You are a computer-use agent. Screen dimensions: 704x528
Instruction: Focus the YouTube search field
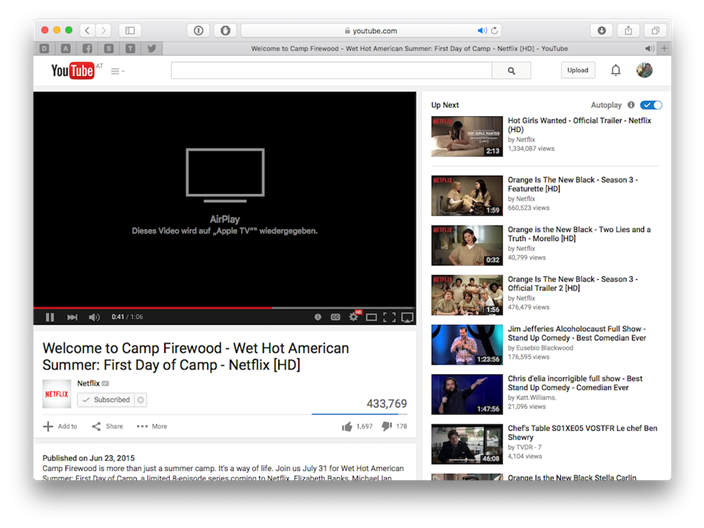point(331,70)
